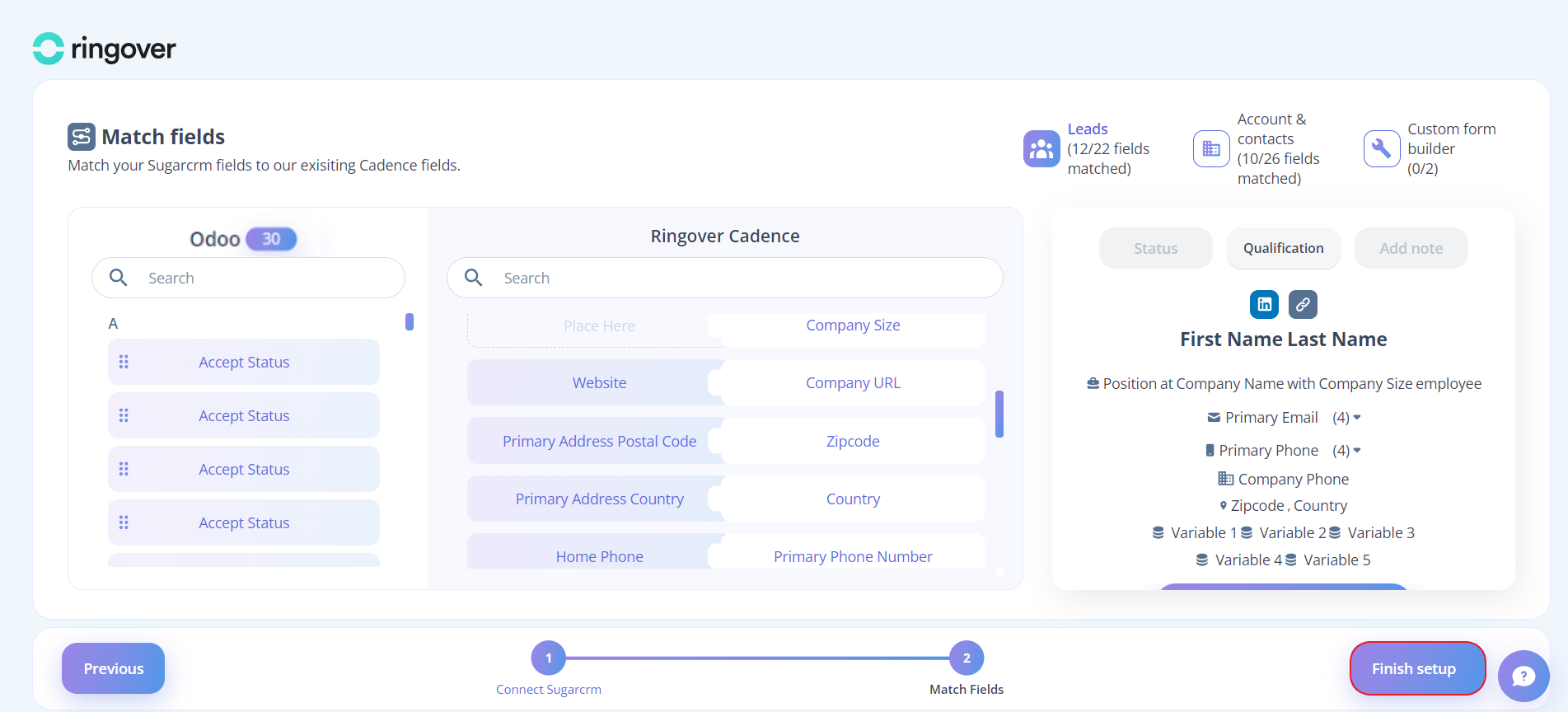Click the Odoo list scrollbar thumb
The width and height of the screenshot is (1568, 712).
[410, 321]
